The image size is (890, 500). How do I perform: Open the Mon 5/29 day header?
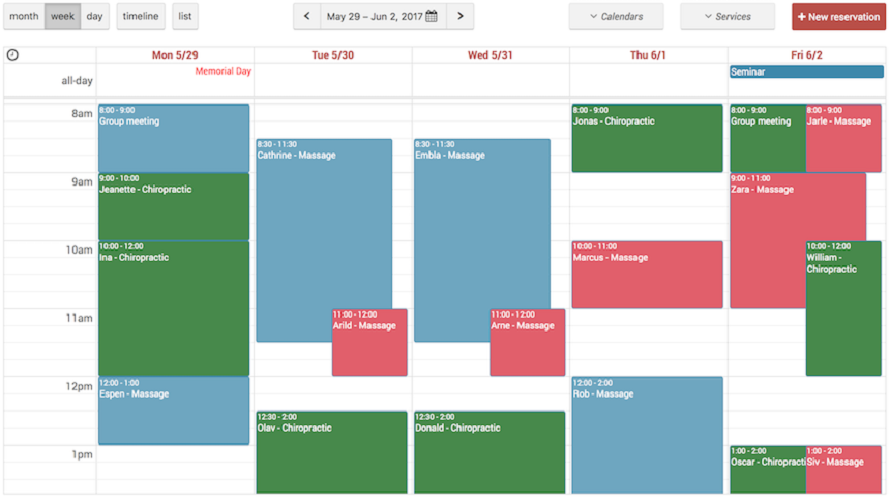pyautogui.click(x=175, y=55)
